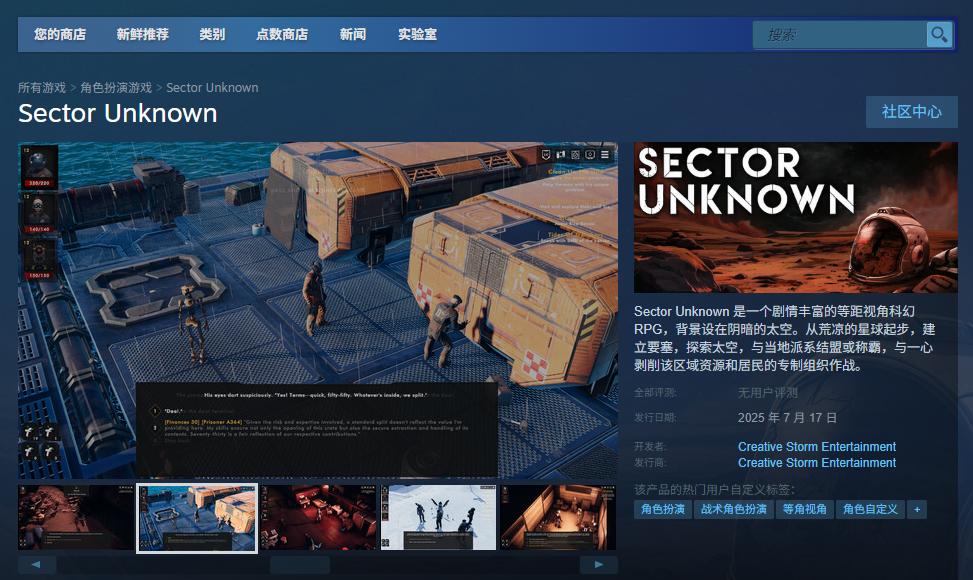Open the 新闻 menu item

(352, 34)
